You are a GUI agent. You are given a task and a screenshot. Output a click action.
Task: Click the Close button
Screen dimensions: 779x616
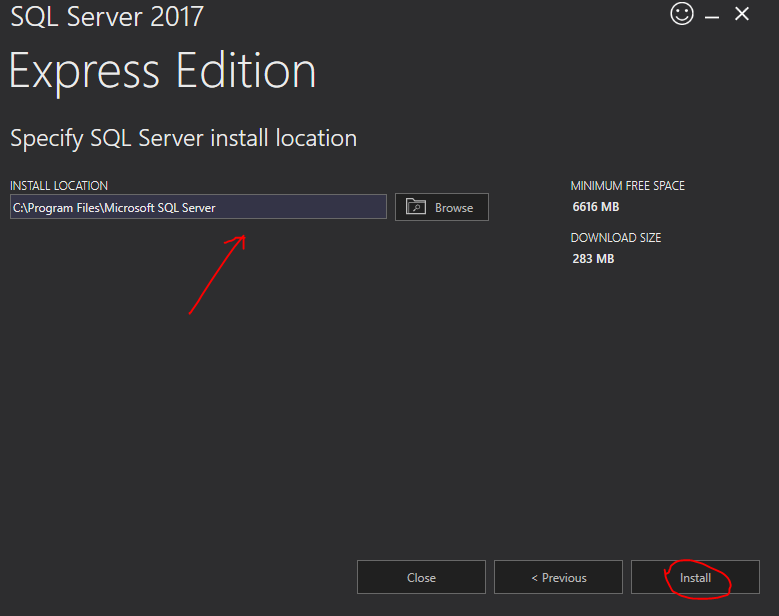coord(421,577)
